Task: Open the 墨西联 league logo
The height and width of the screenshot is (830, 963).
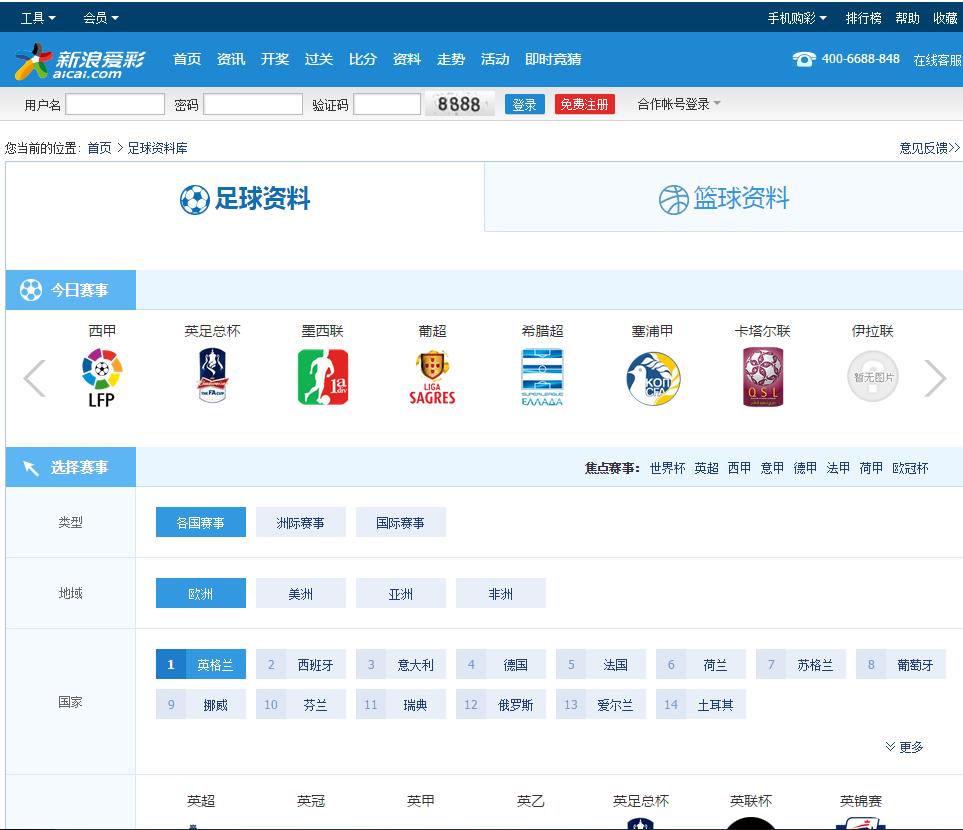Action: pyautogui.click(x=322, y=377)
